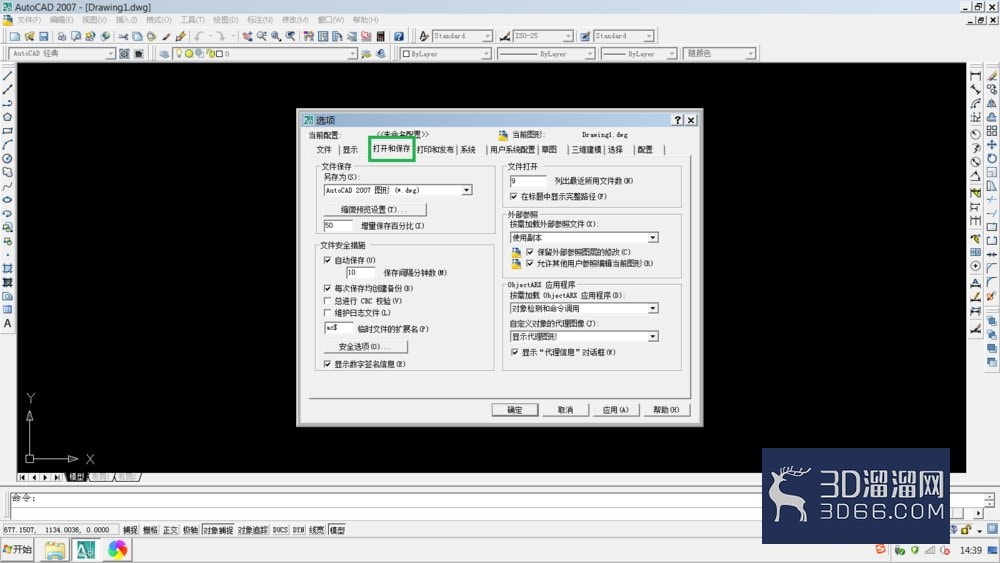Click the dialog's question-mark help button
Image resolution: width=1000 pixels, height=563 pixels.
(678, 120)
